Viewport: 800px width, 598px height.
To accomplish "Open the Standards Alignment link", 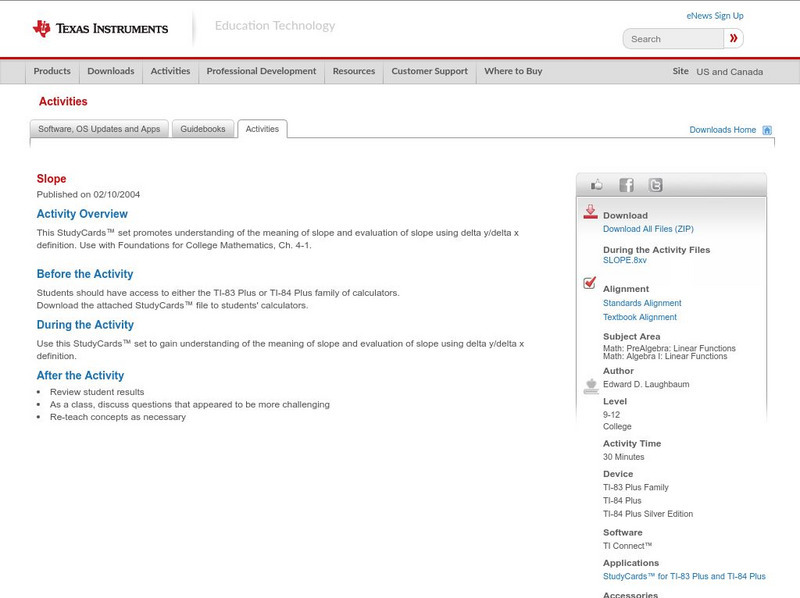I will (642, 303).
